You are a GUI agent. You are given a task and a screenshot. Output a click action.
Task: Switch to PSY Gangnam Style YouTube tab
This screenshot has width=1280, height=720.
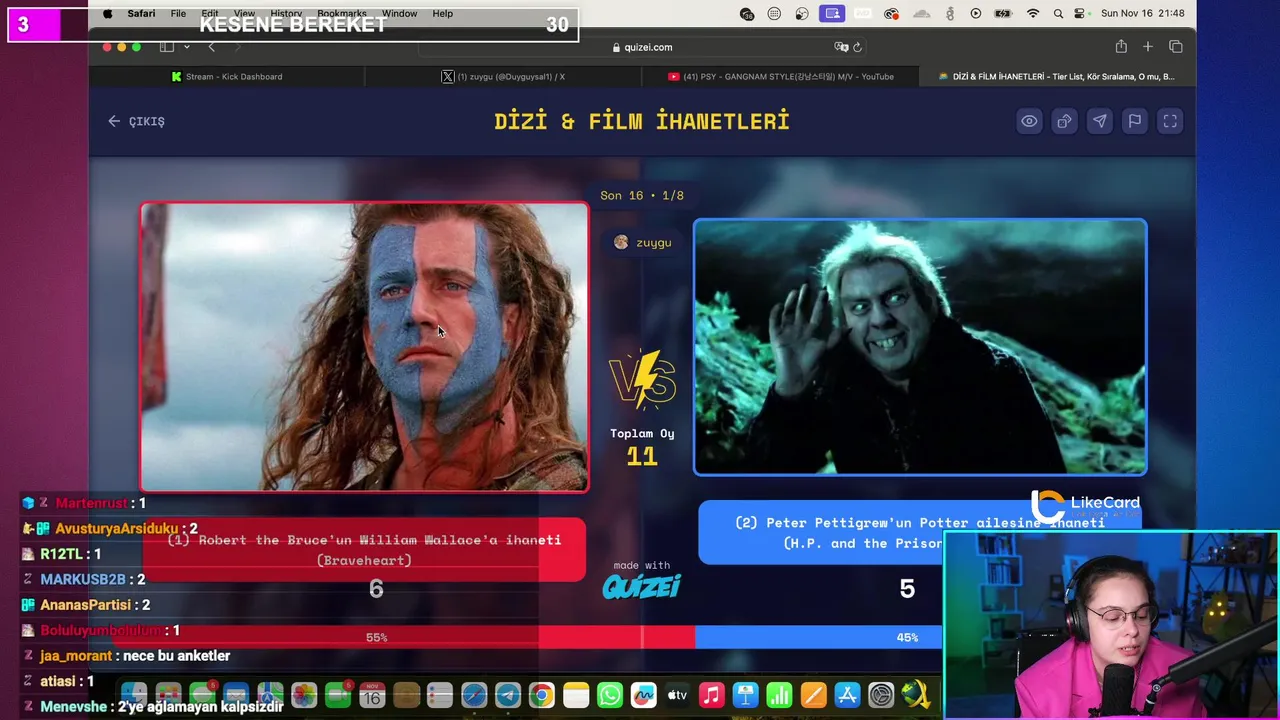coord(780,76)
